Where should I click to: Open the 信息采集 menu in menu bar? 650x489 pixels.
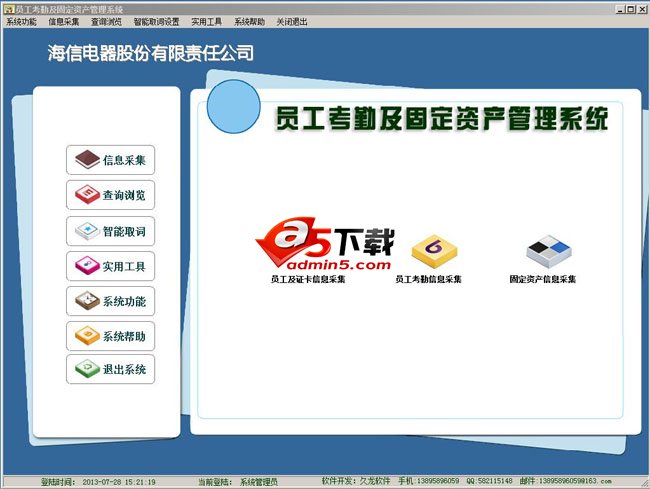point(63,22)
